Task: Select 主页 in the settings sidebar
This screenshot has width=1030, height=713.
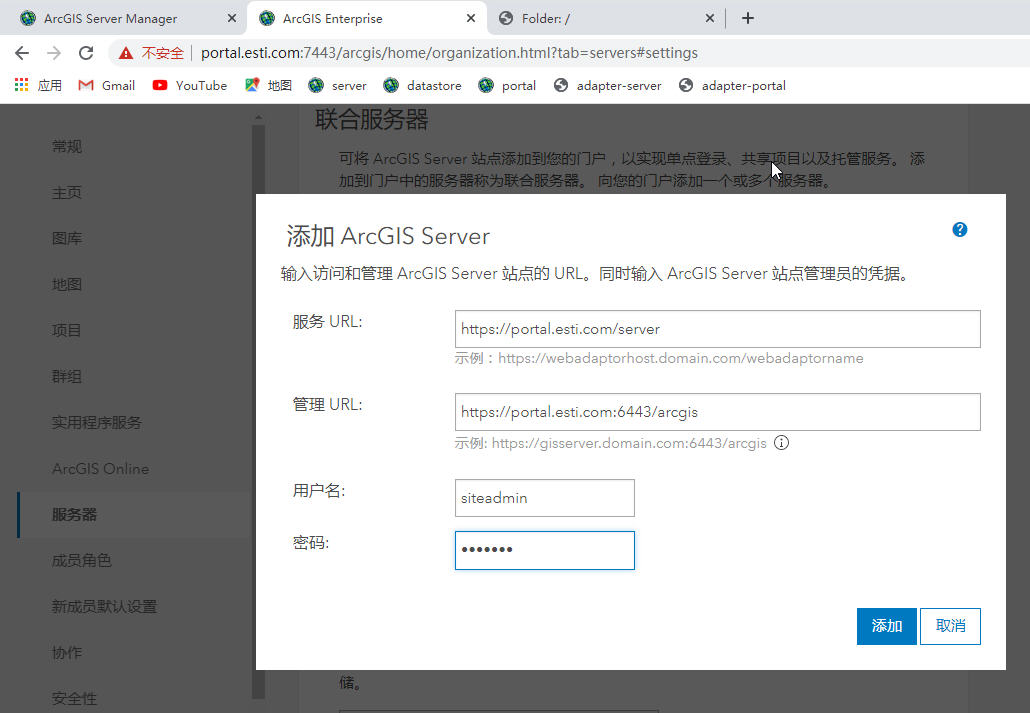Action: 67,193
